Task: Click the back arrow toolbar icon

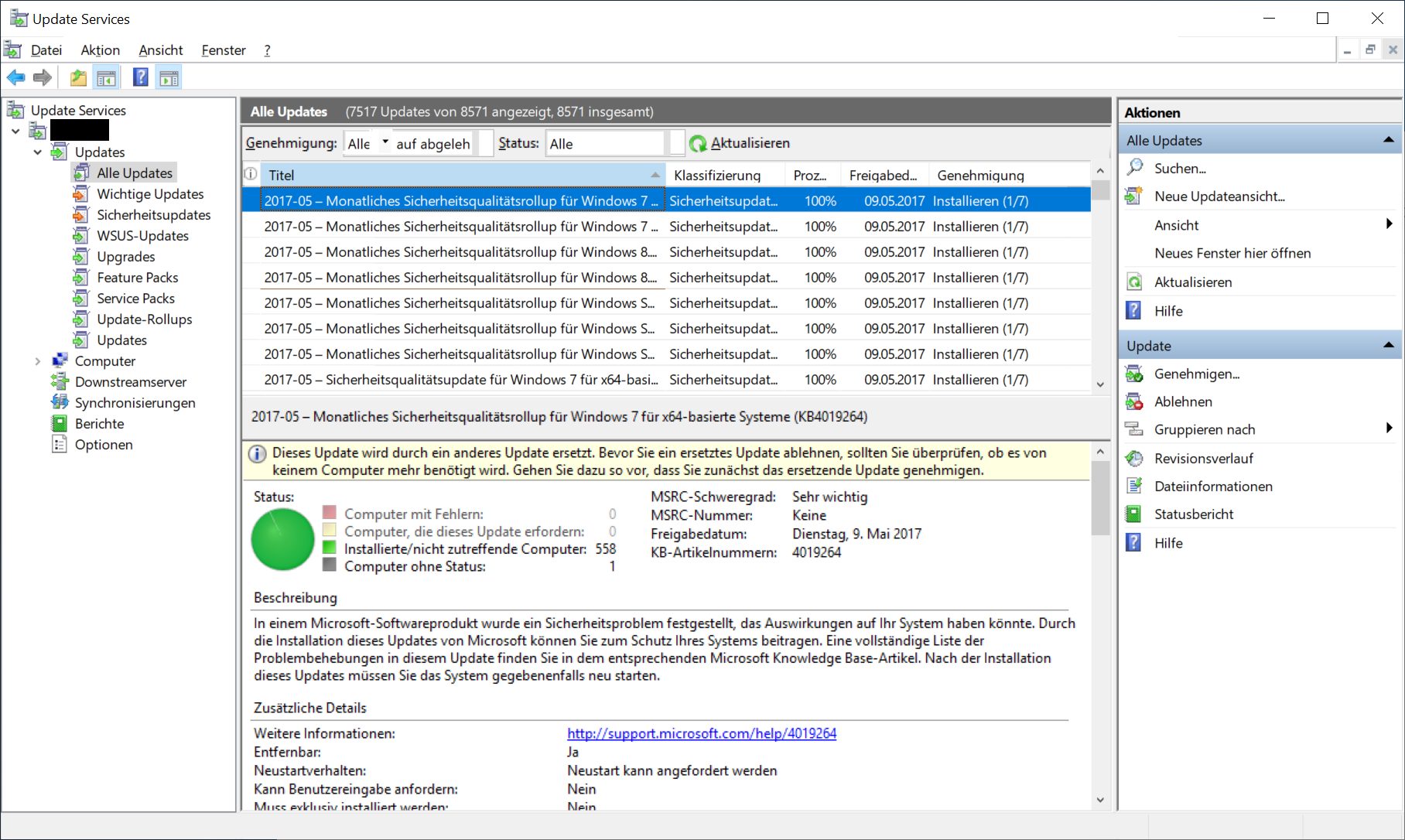Action: tap(16, 77)
